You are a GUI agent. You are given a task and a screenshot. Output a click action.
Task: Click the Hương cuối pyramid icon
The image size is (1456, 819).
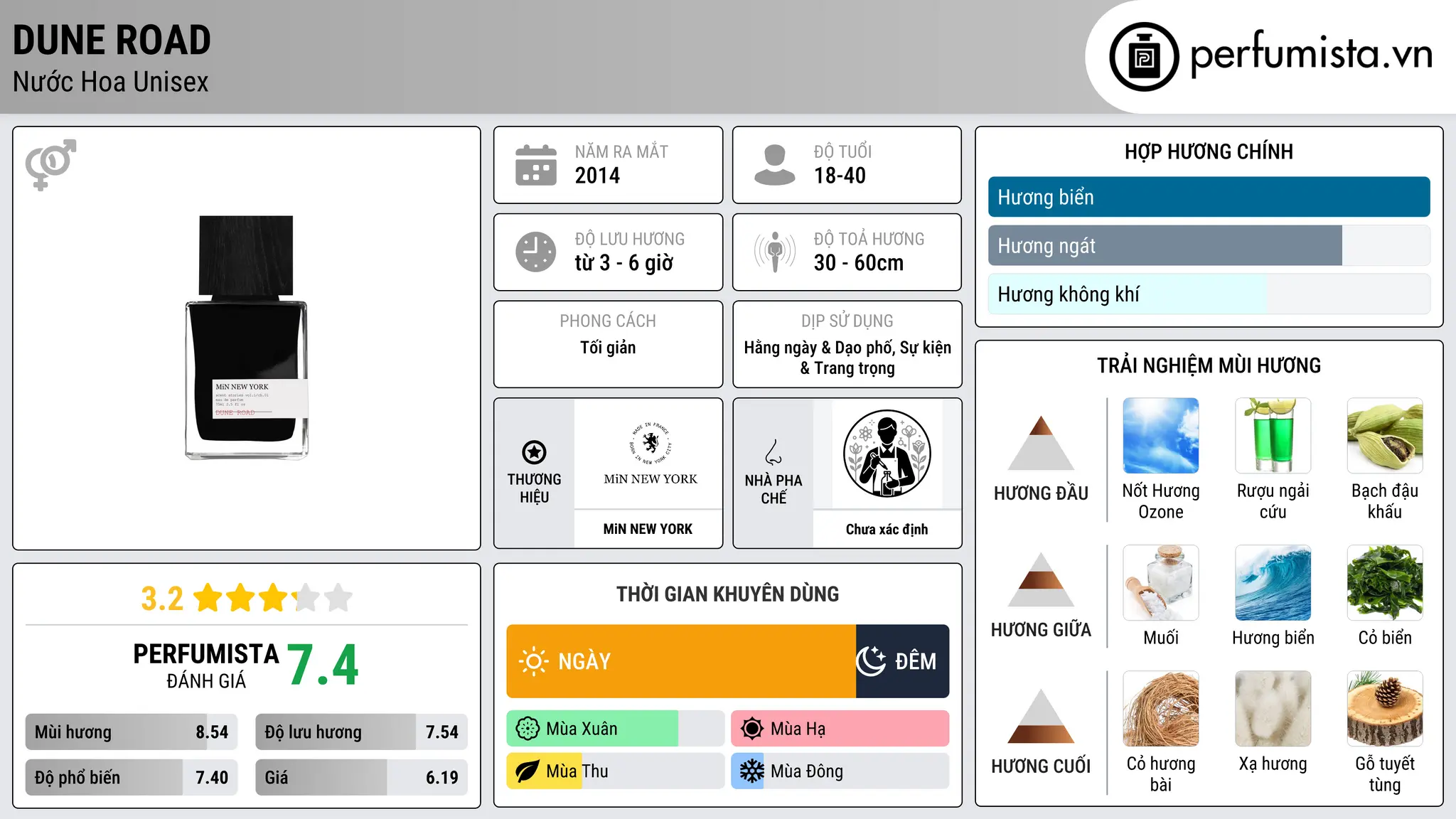pyautogui.click(x=1041, y=716)
